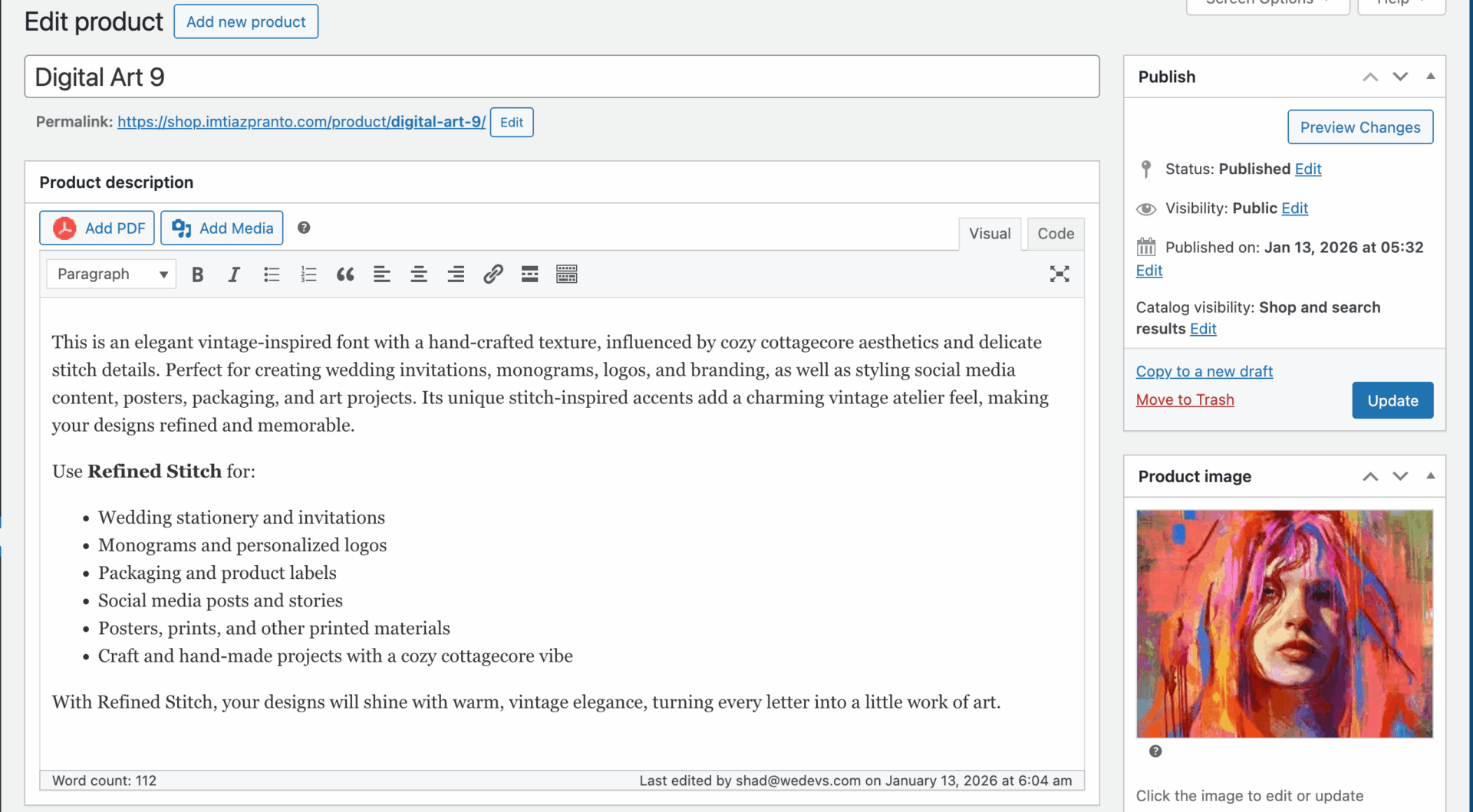Open Copy to a new draft
This screenshot has height=812, width=1473.
[x=1204, y=371]
